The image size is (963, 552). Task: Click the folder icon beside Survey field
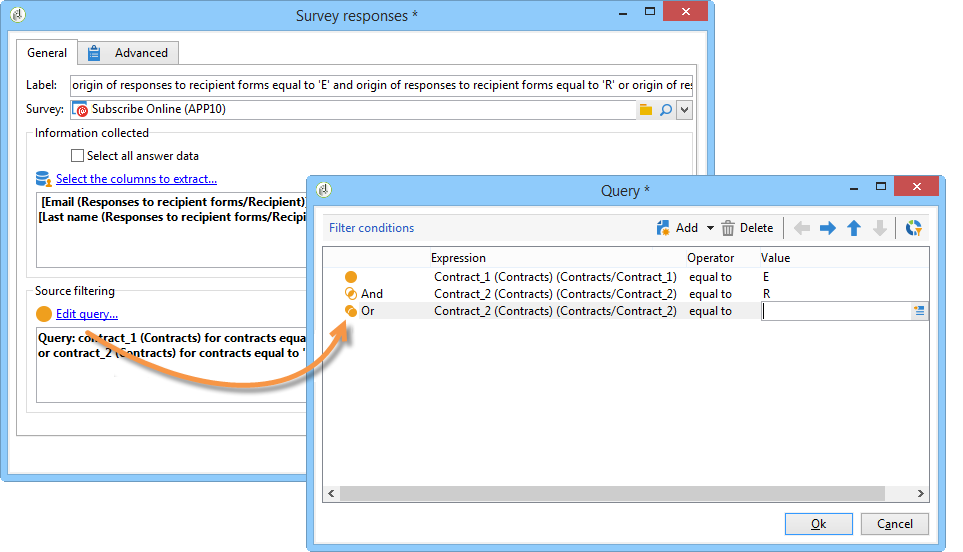[x=645, y=110]
